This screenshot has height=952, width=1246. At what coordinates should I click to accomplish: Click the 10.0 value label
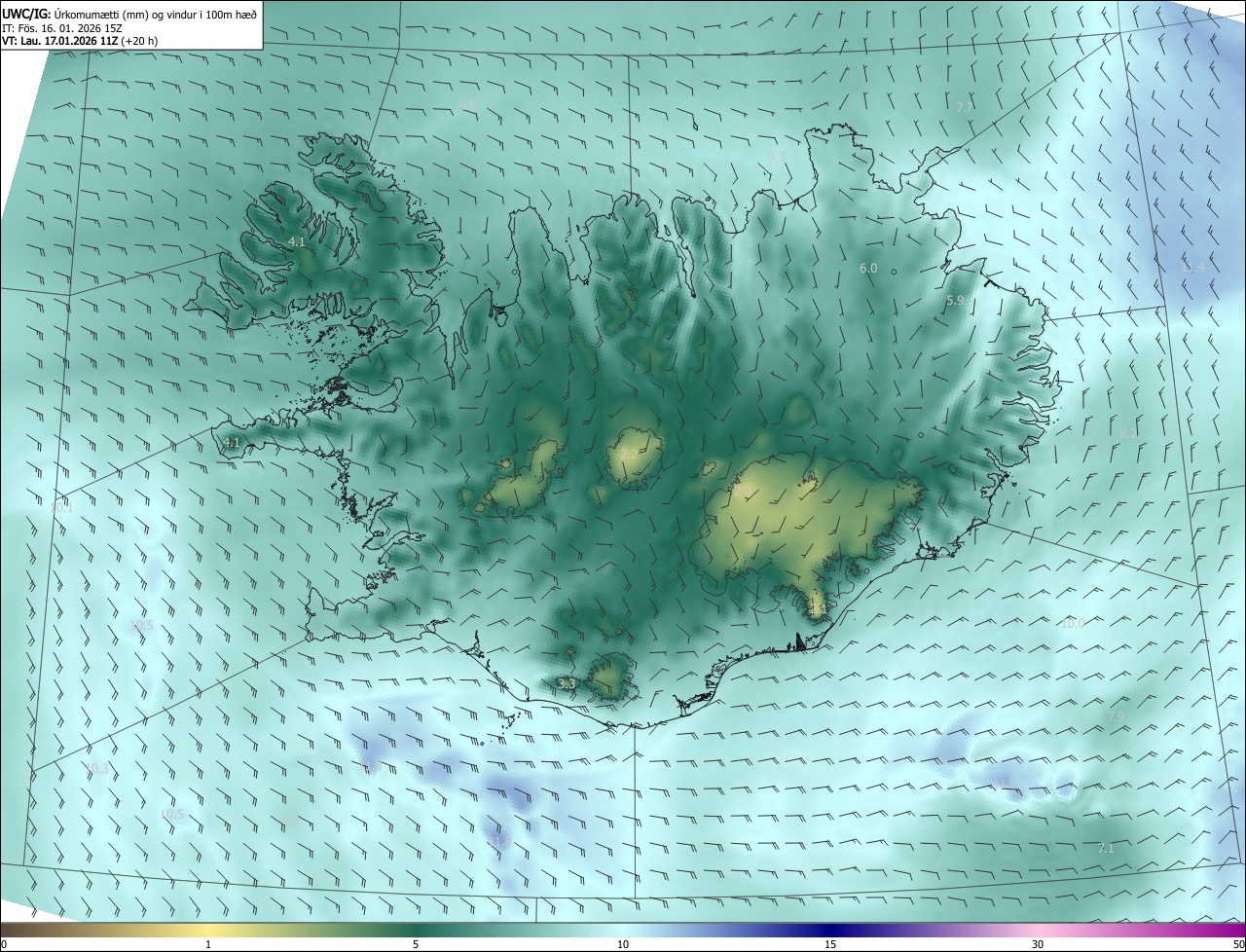click(1072, 623)
